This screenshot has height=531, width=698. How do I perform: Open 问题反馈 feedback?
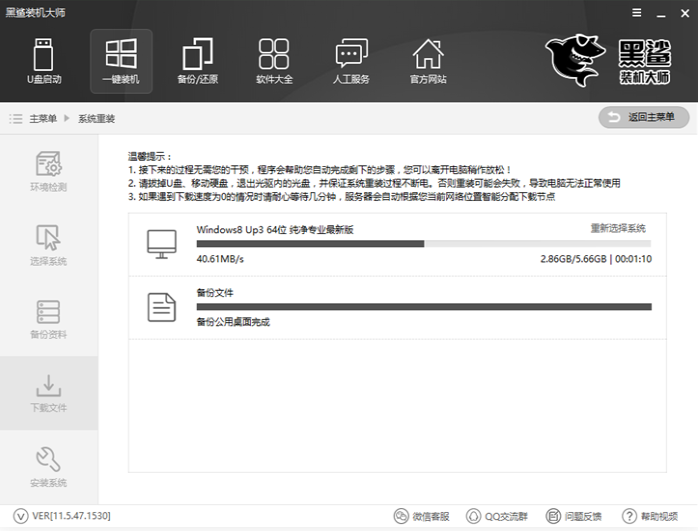(x=573, y=516)
